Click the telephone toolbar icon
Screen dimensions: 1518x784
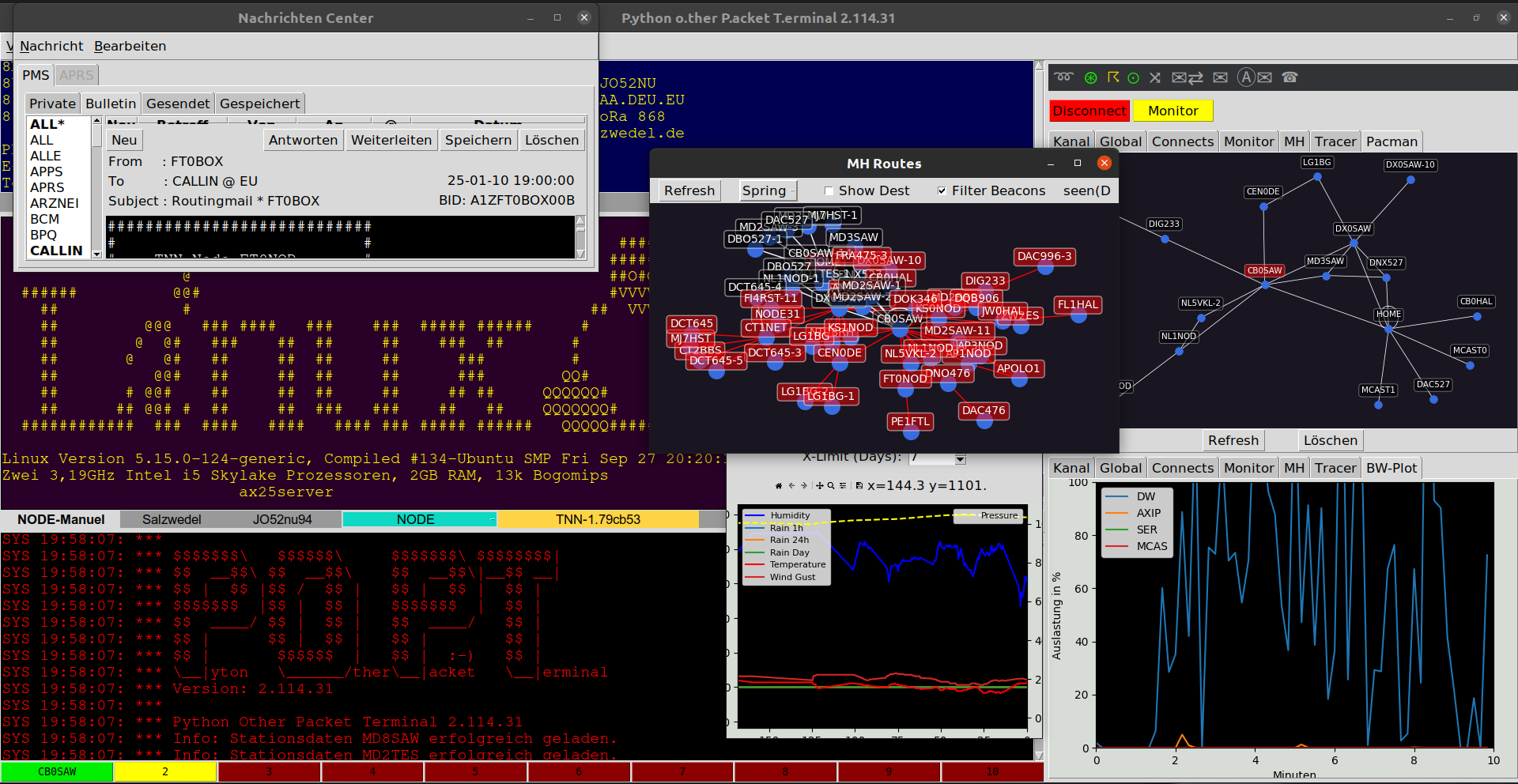click(x=1290, y=77)
